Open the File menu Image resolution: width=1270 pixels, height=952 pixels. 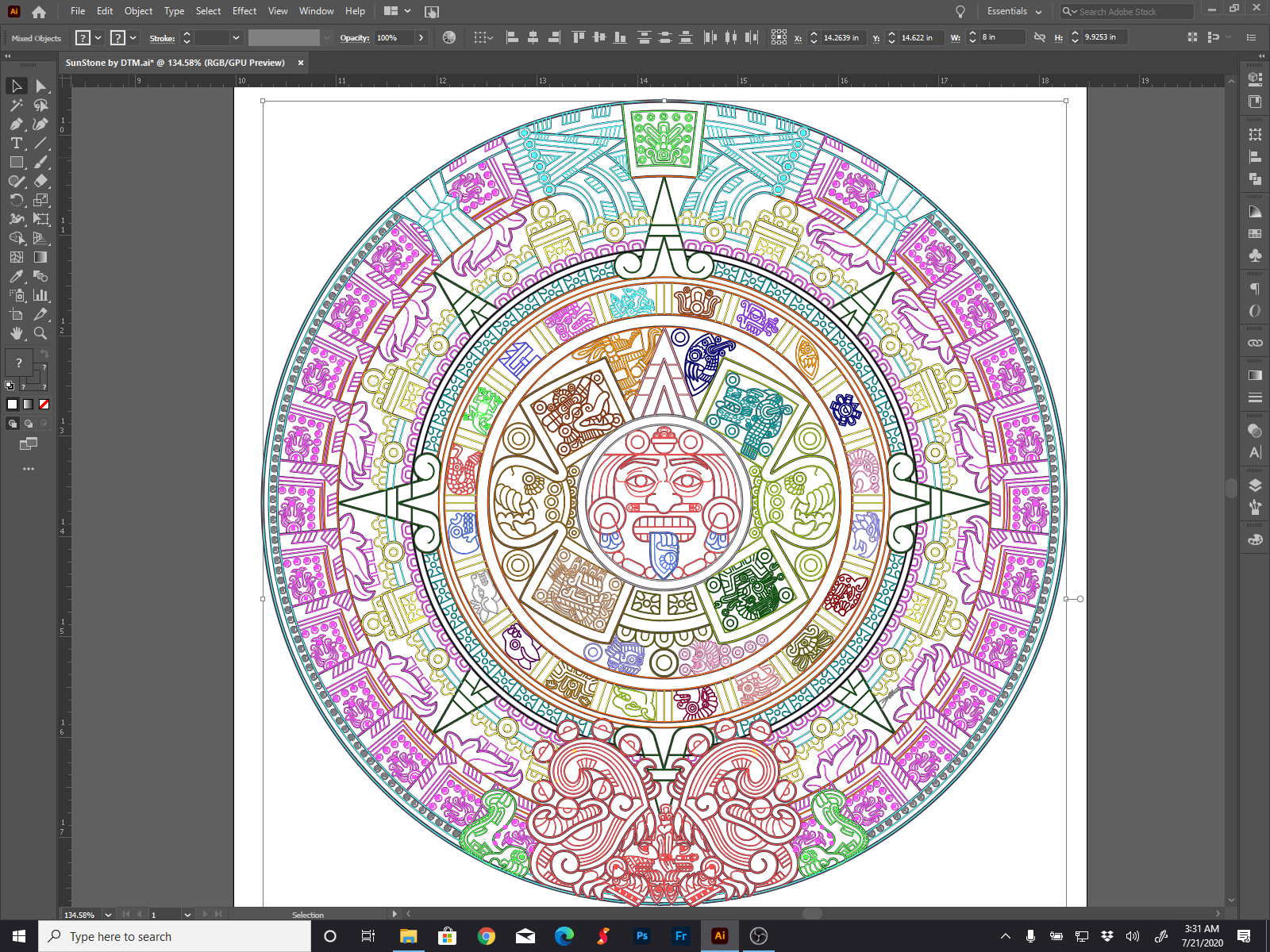click(78, 11)
